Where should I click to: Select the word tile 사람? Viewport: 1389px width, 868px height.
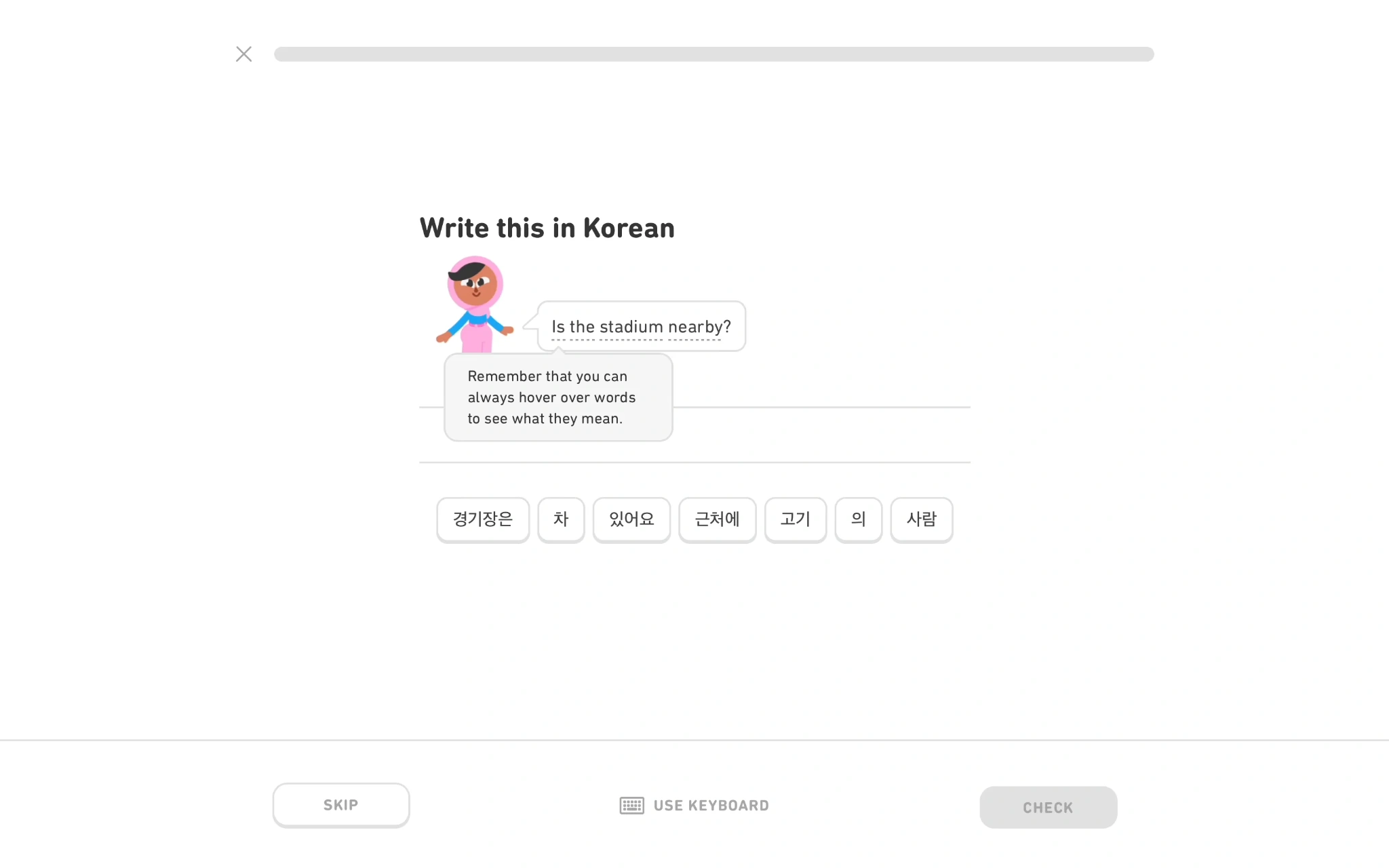click(x=921, y=519)
